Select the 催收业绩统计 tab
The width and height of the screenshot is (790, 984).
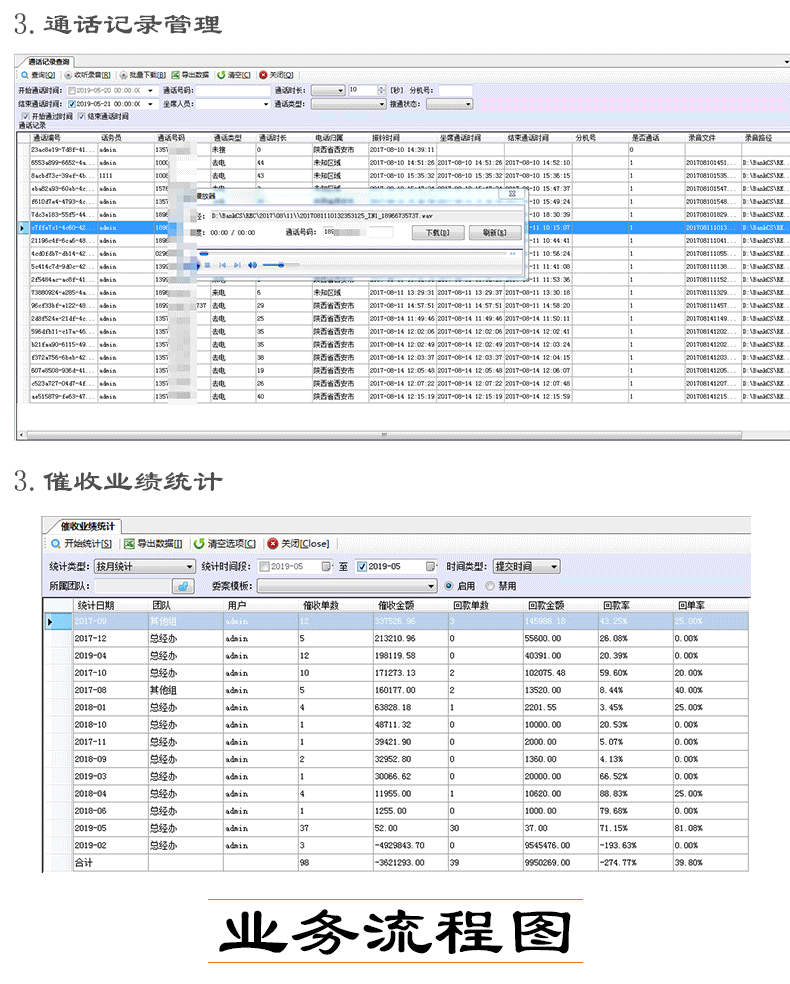(x=87, y=526)
